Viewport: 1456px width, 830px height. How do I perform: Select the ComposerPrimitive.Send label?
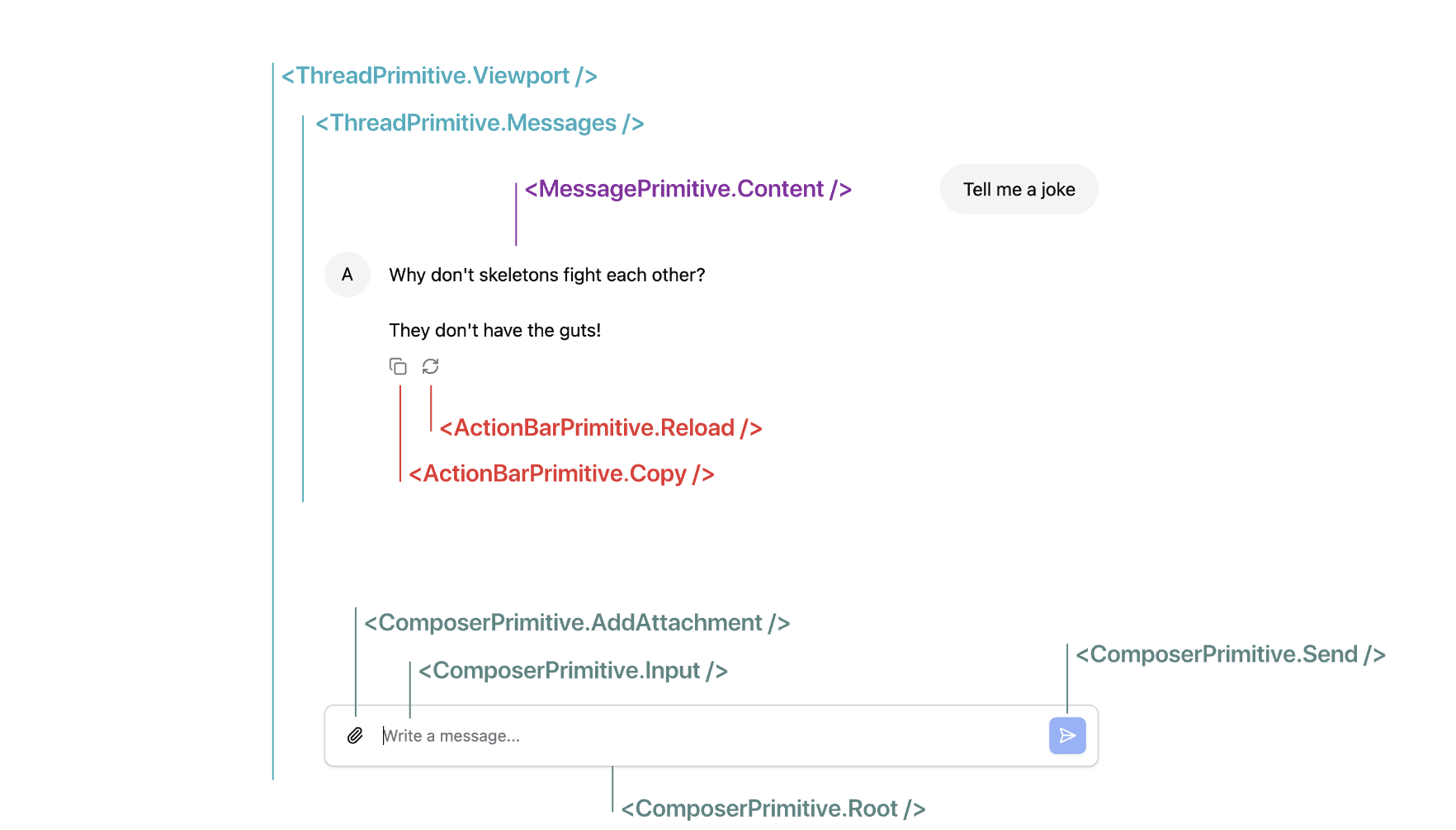1229,654
